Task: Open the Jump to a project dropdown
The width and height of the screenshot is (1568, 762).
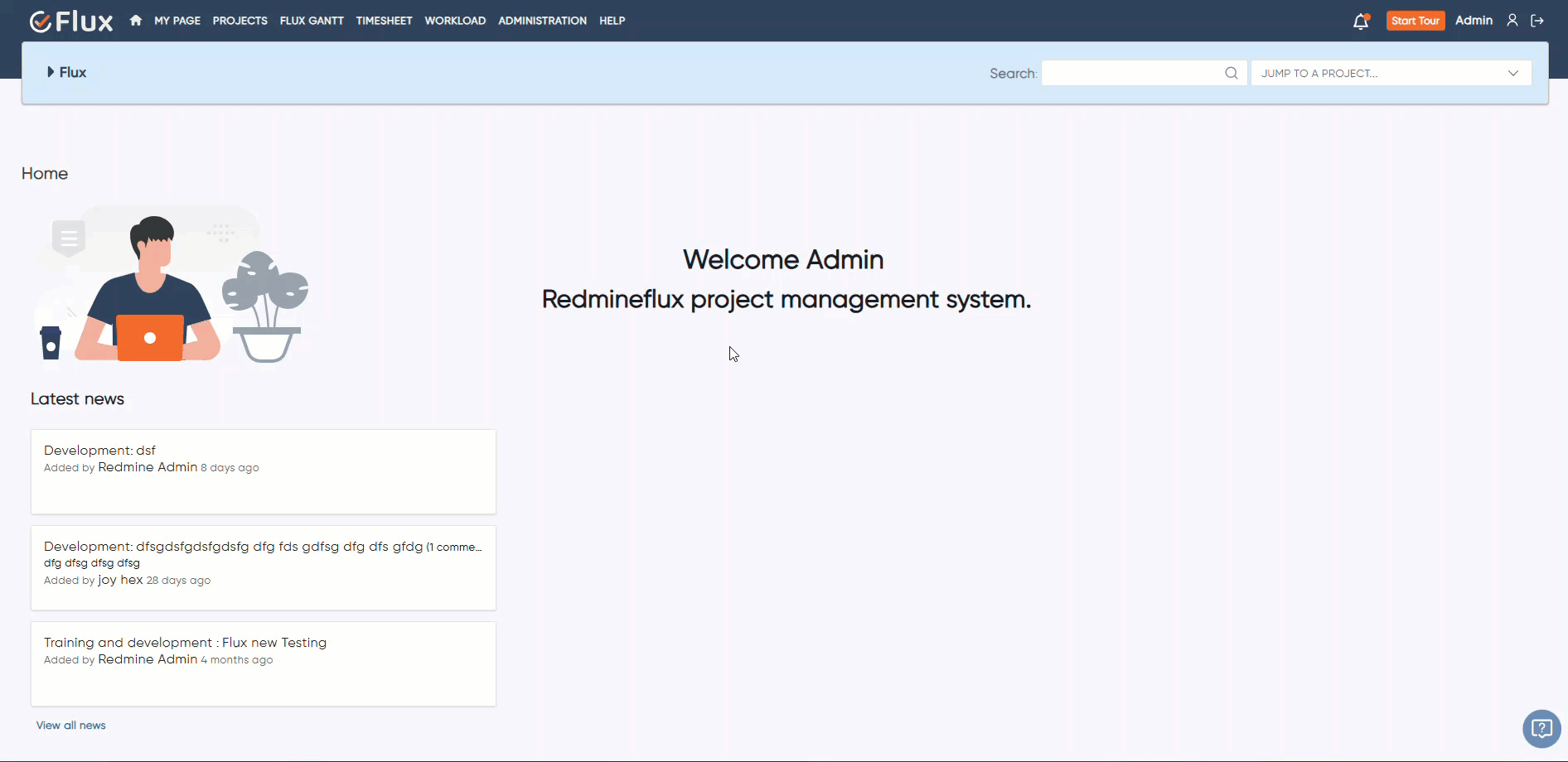Action: 1390,73
